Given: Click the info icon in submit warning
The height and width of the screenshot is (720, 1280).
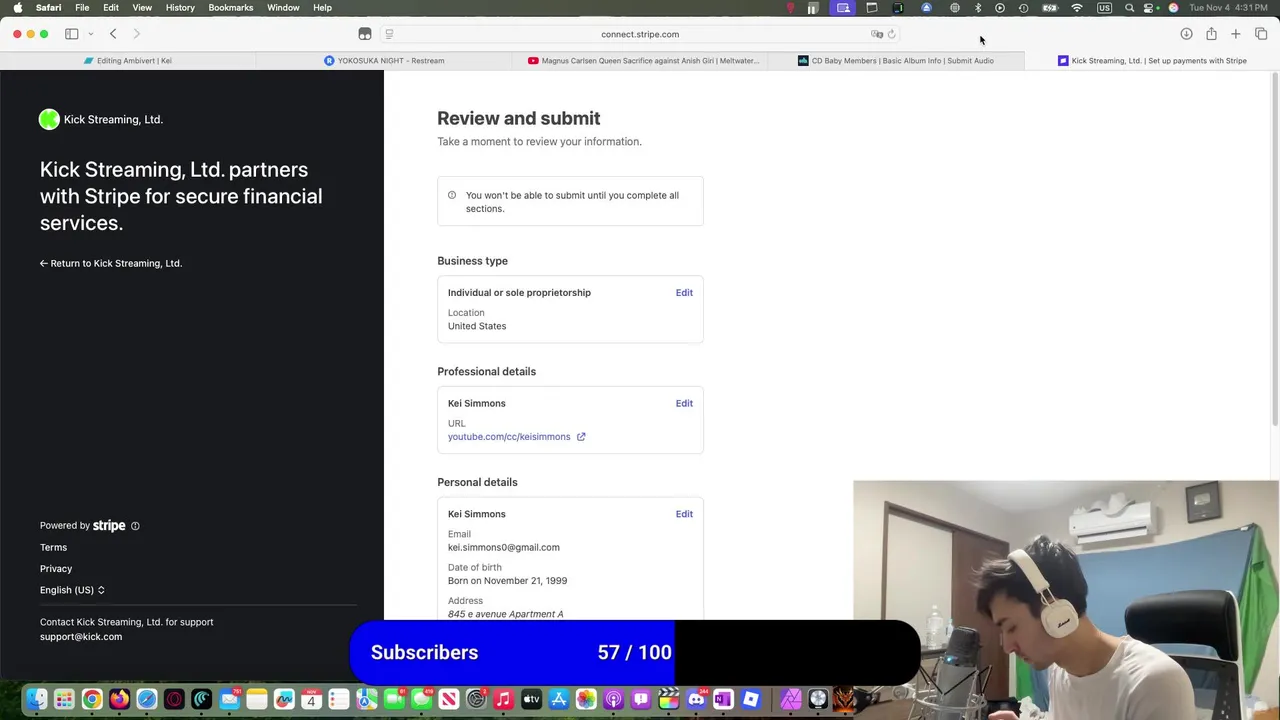Looking at the screenshot, I should (452, 195).
